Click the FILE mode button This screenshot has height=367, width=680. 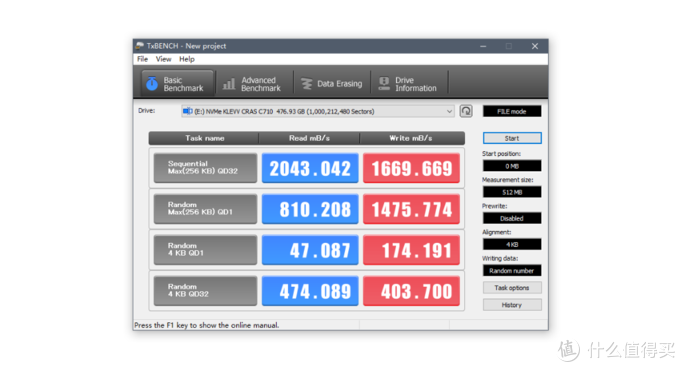pos(512,111)
